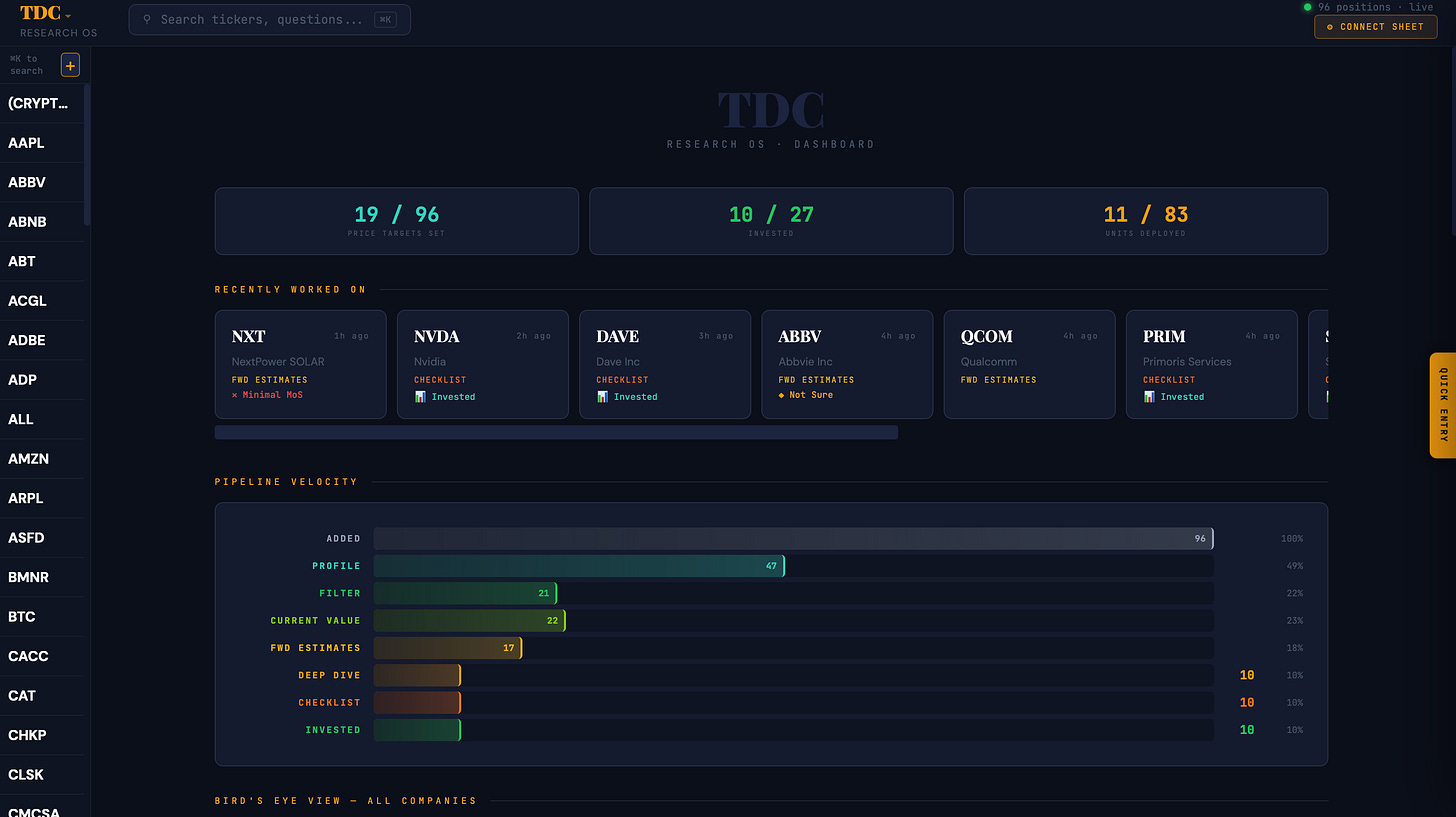Click the Not Sure diamond icon on ABBV
Image resolution: width=1456 pixels, height=817 pixels.
tap(782, 395)
